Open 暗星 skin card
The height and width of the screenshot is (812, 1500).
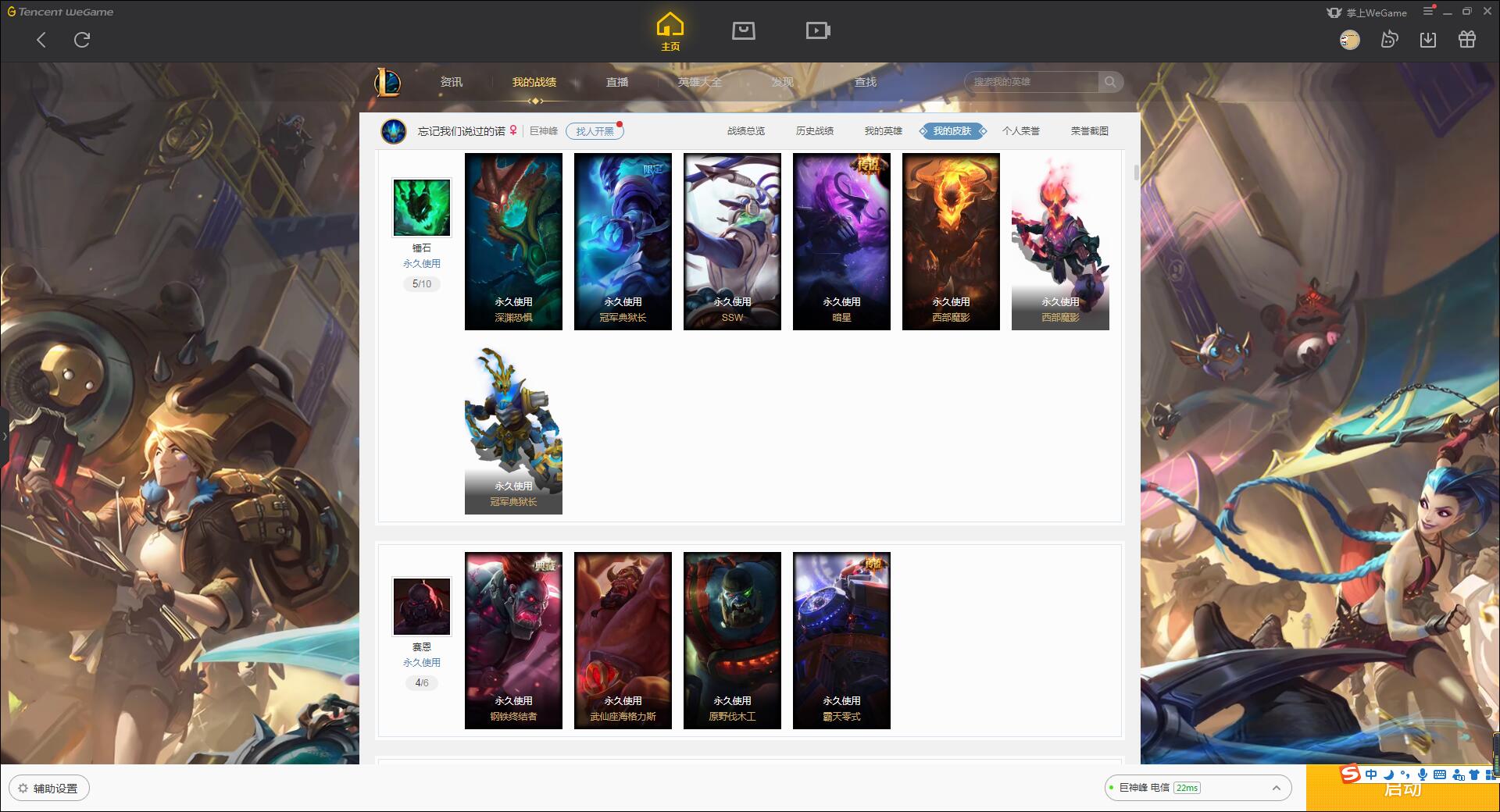point(841,241)
